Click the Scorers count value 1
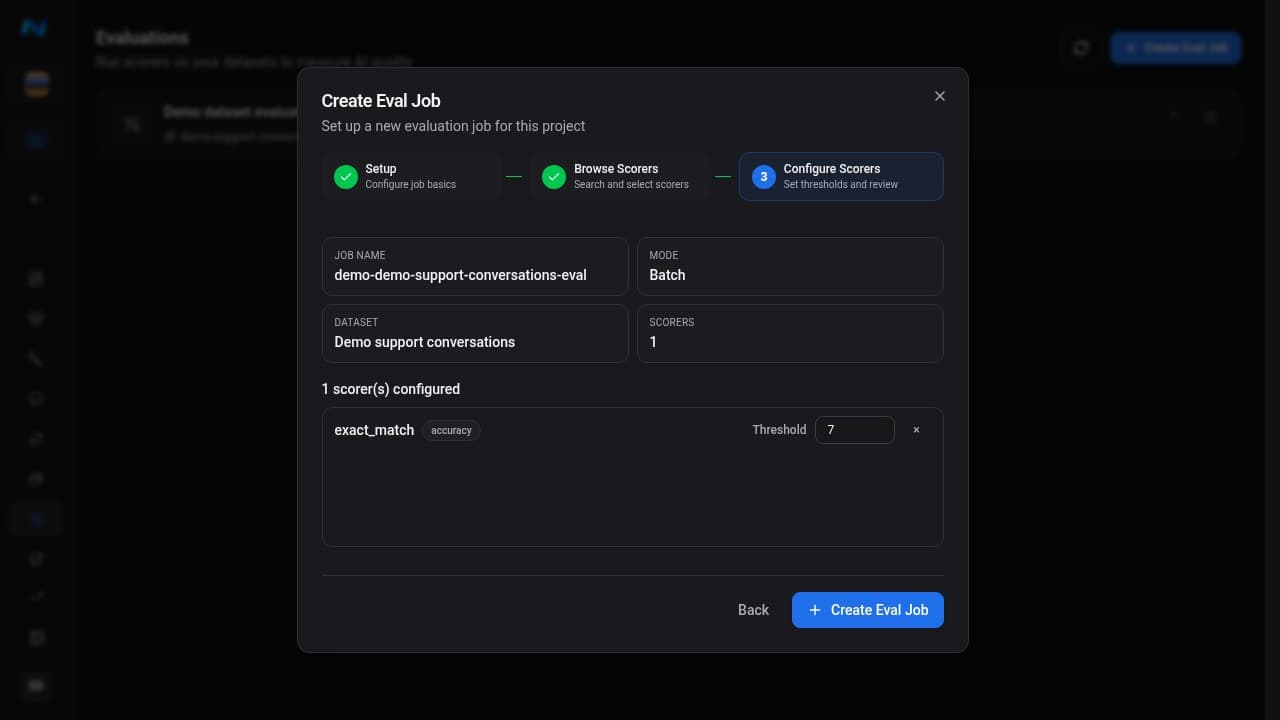 [x=653, y=342]
